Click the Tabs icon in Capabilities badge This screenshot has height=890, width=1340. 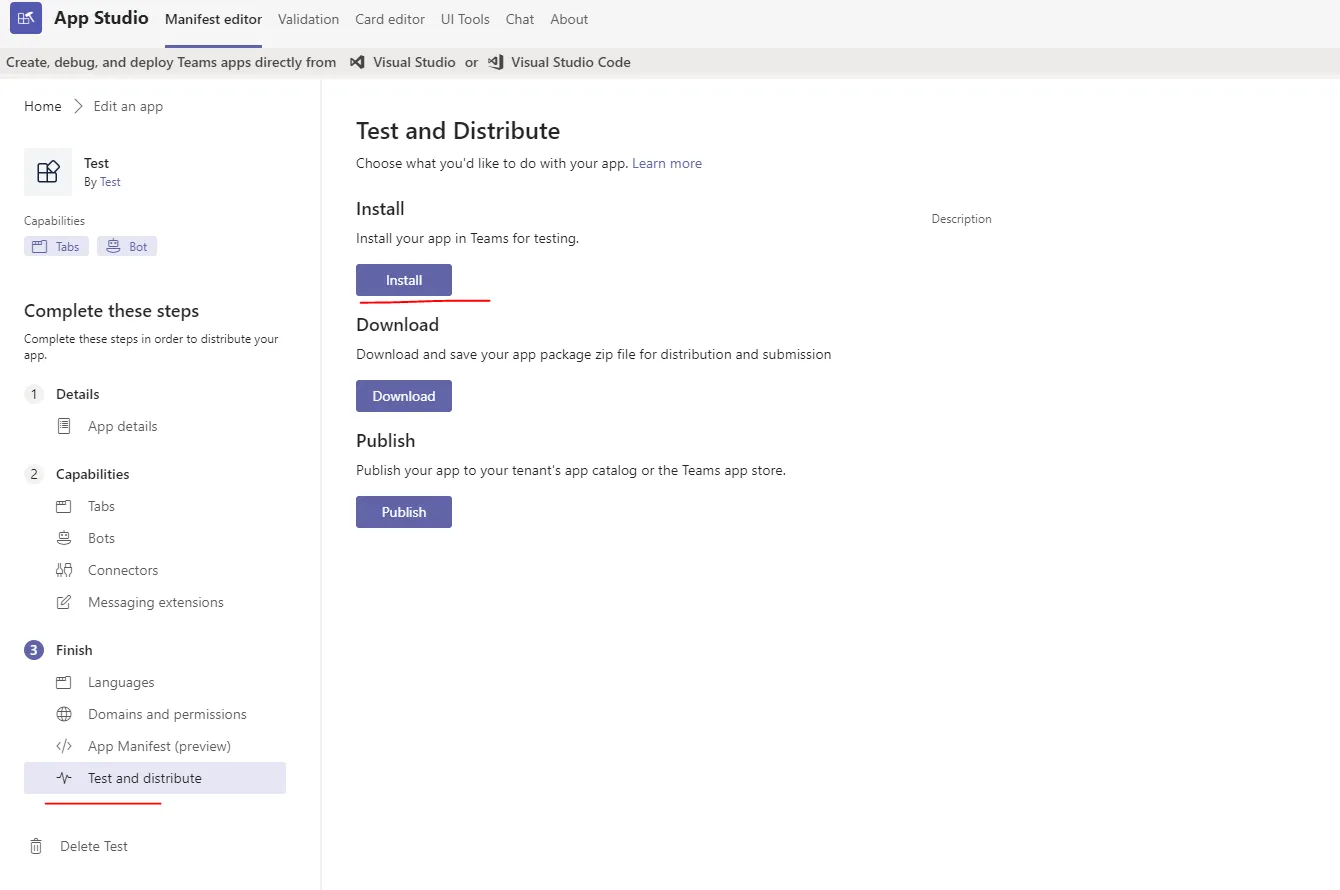(40, 247)
